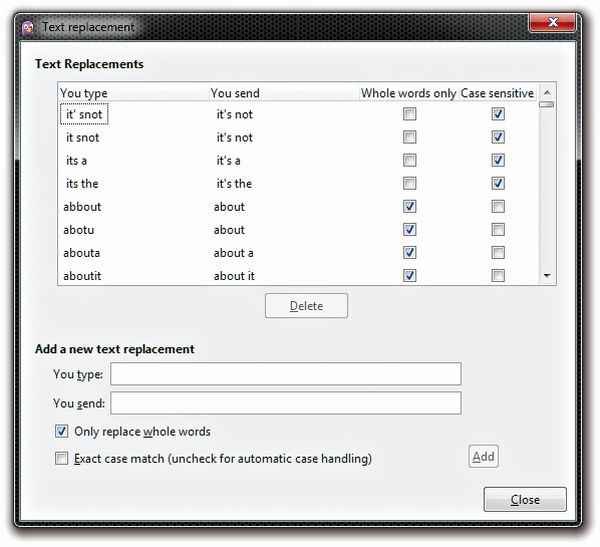Uncheck Whole words only for "aboutit"
The image size is (600, 547).
click(409, 276)
